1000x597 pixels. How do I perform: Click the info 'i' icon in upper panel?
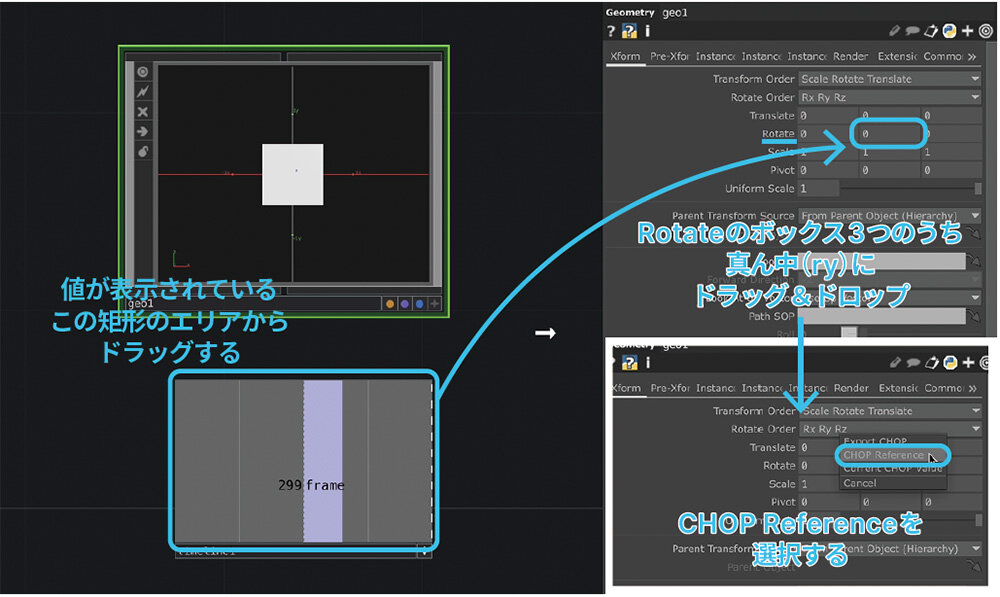click(x=647, y=31)
